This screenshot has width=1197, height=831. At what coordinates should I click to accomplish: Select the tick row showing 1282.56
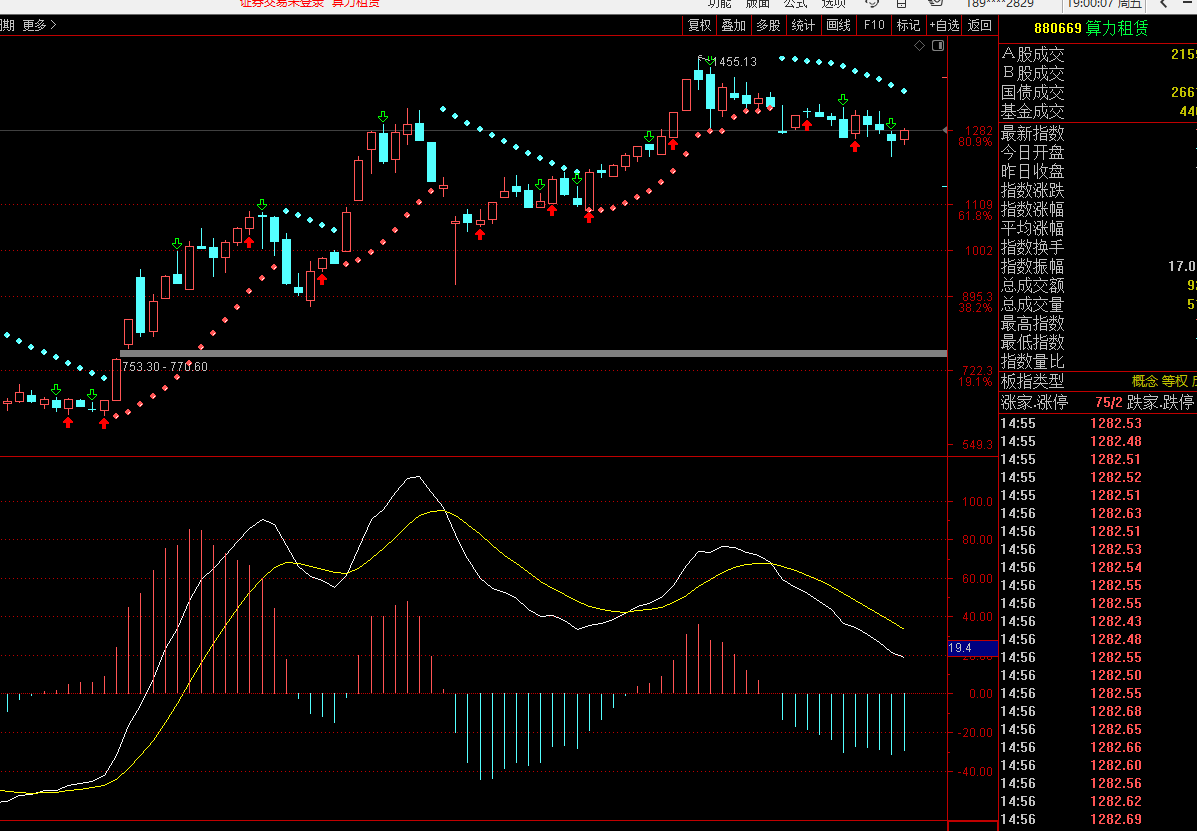coord(1098,784)
